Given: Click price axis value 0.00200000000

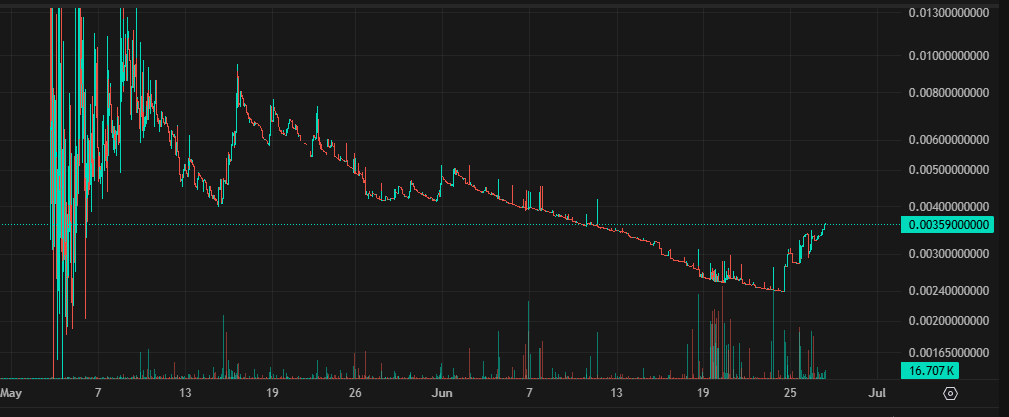Looking at the screenshot, I should click(x=948, y=320).
